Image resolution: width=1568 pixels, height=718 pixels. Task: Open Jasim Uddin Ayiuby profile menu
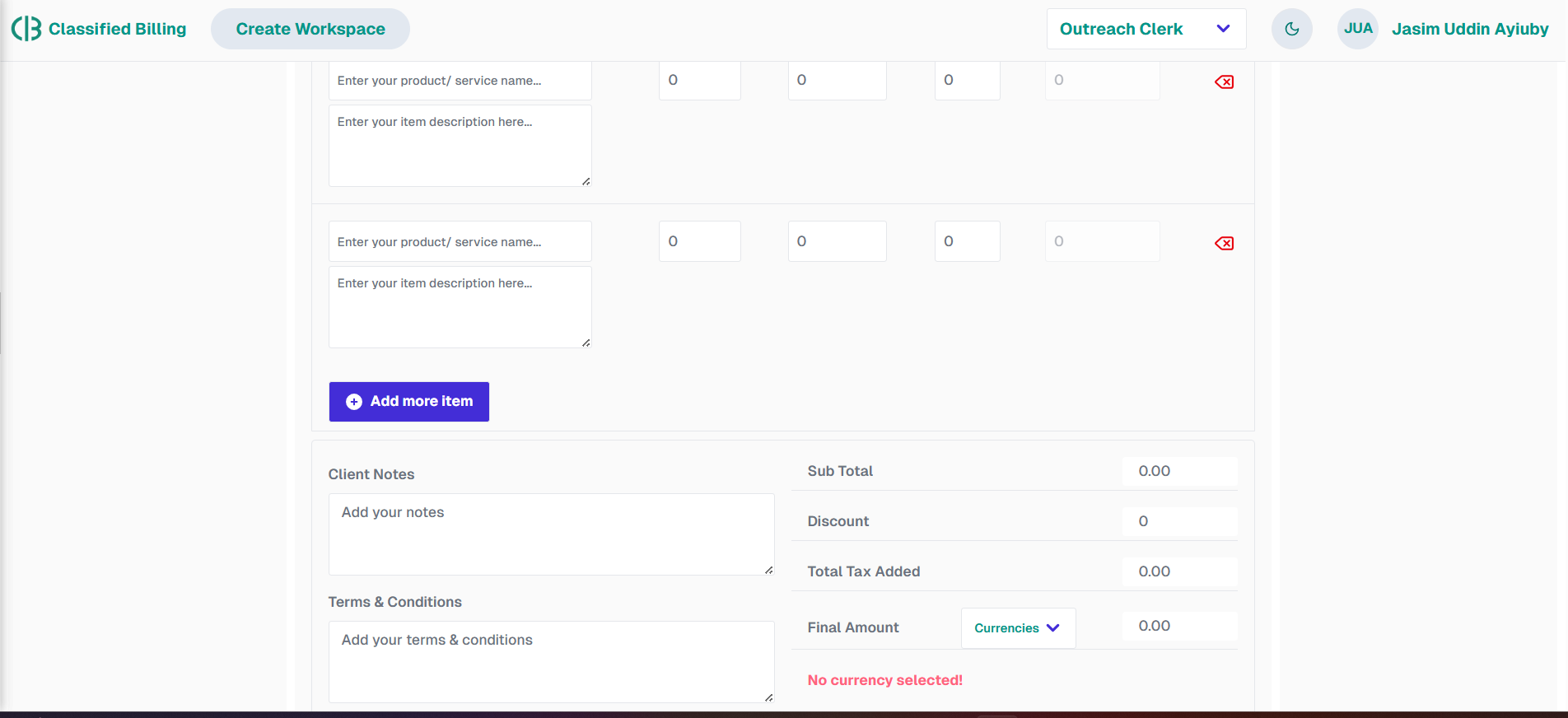[1469, 29]
